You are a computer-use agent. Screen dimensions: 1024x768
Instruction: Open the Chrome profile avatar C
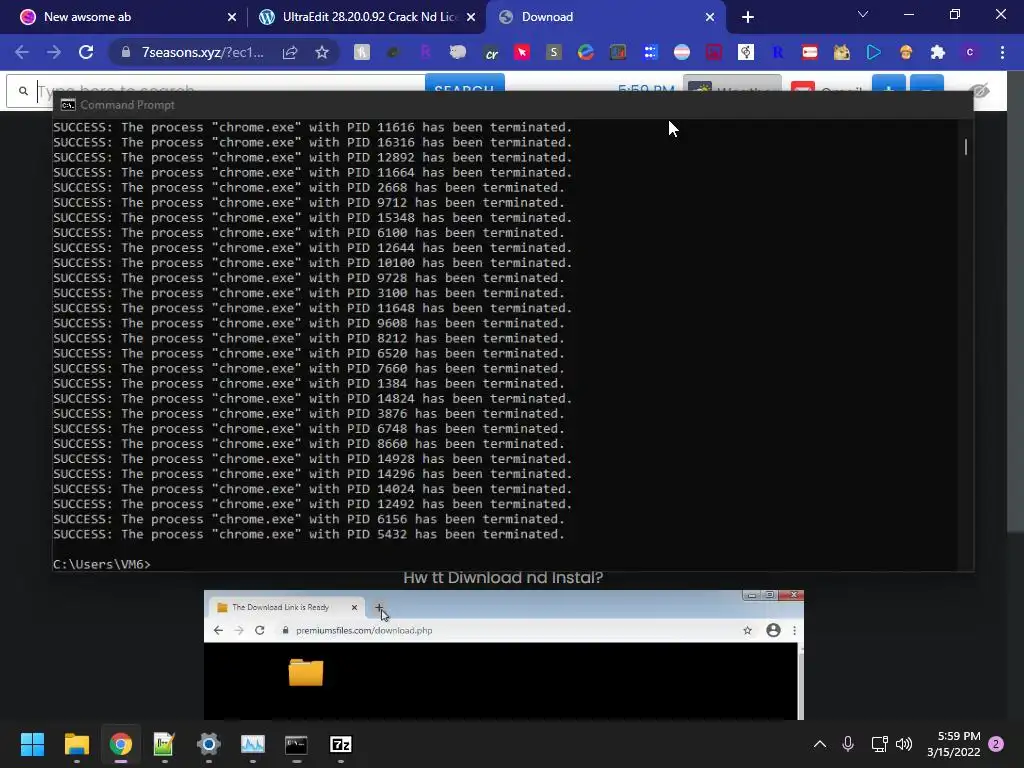click(970, 52)
